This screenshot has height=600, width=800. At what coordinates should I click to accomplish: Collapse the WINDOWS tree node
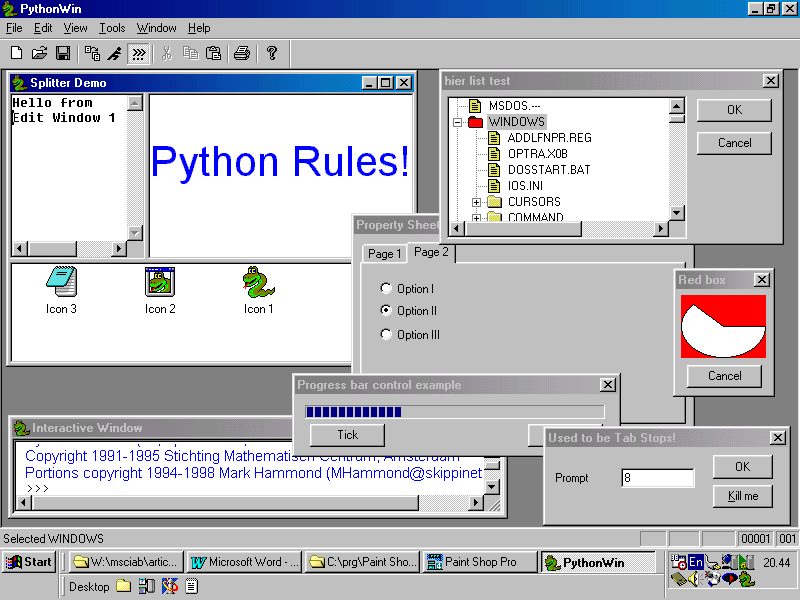pyautogui.click(x=457, y=122)
